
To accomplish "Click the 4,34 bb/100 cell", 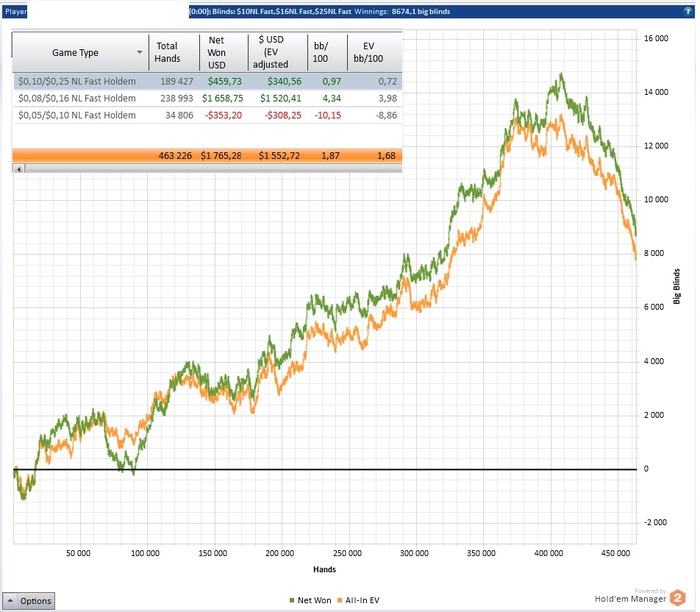I will [332, 98].
